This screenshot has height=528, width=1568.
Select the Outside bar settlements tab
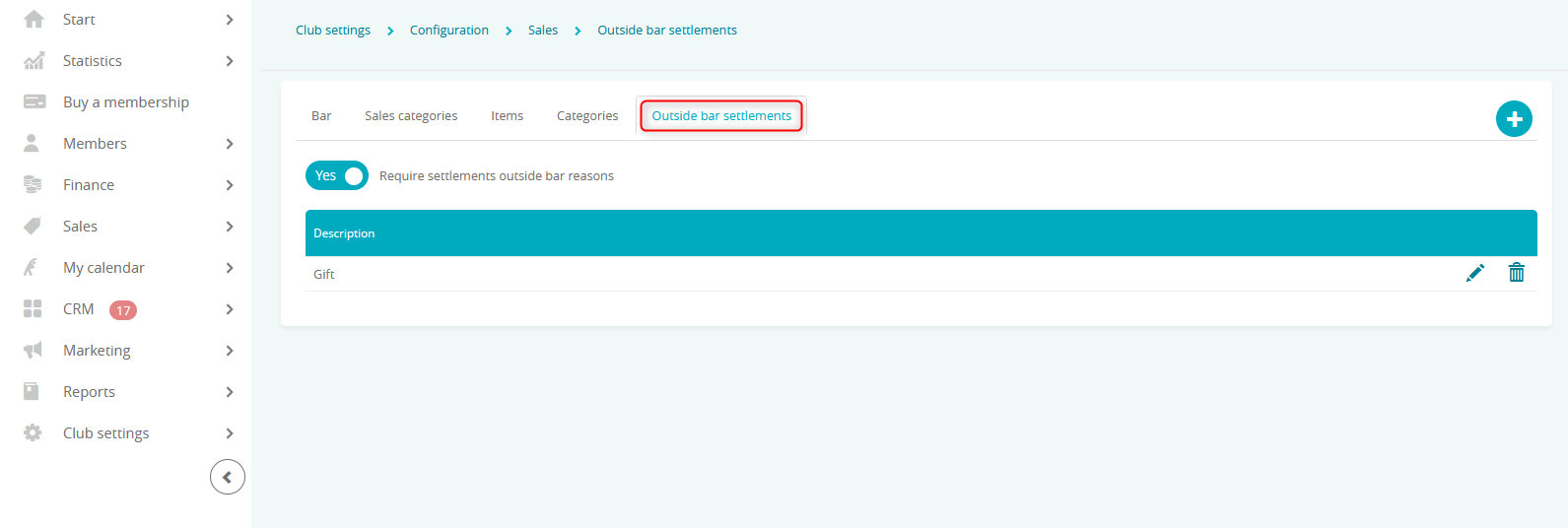tap(721, 115)
